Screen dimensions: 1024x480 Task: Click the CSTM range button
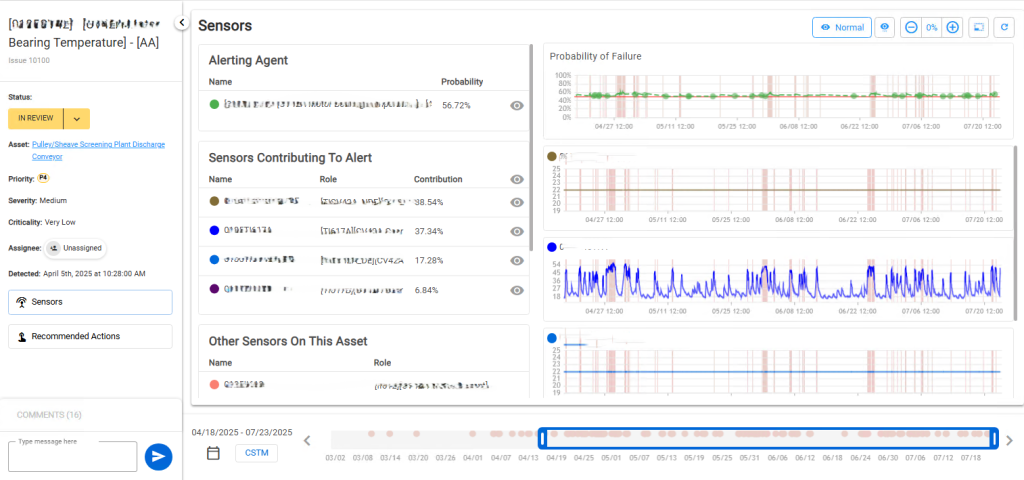click(256, 453)
